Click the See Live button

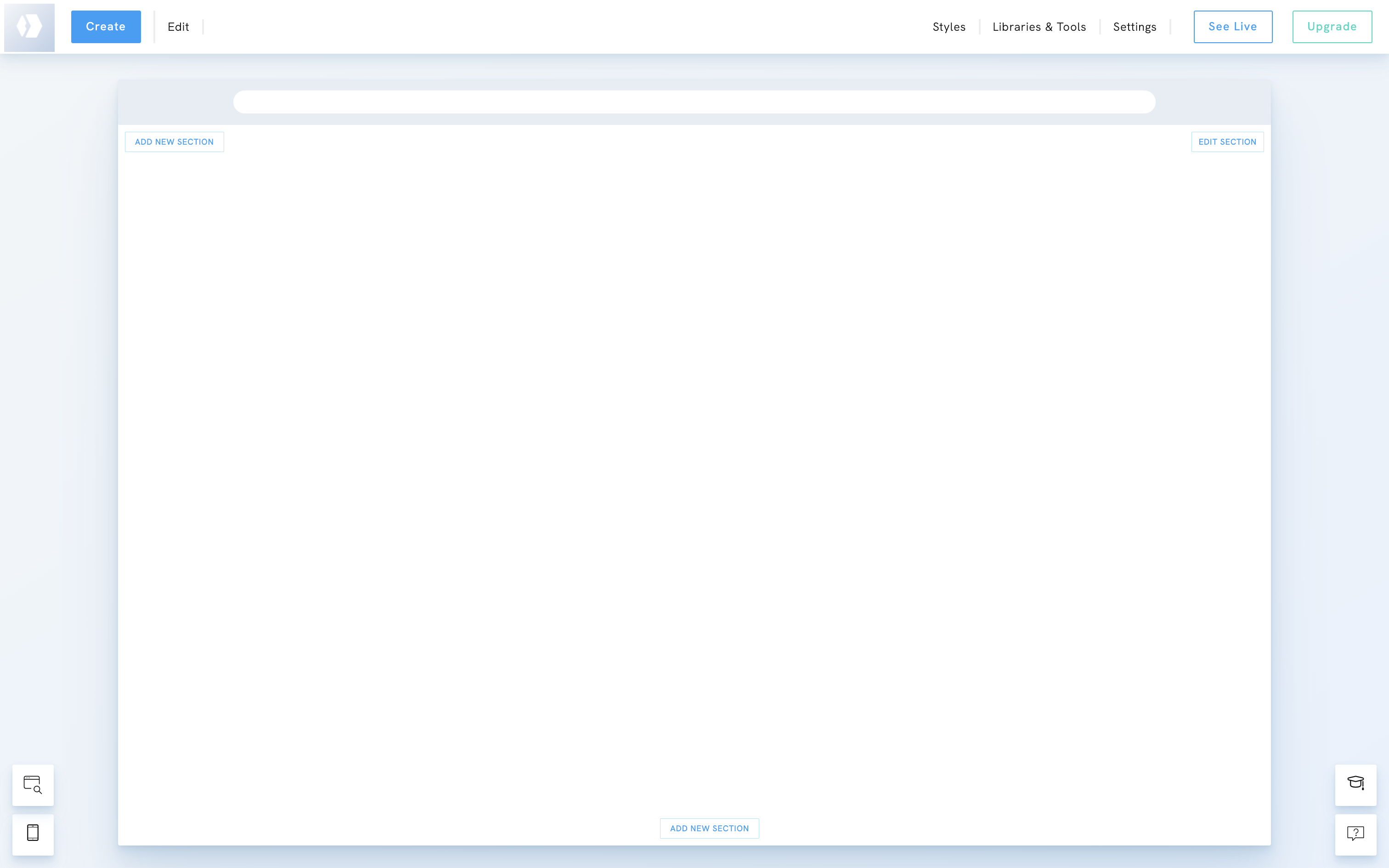pos(1232,27)
